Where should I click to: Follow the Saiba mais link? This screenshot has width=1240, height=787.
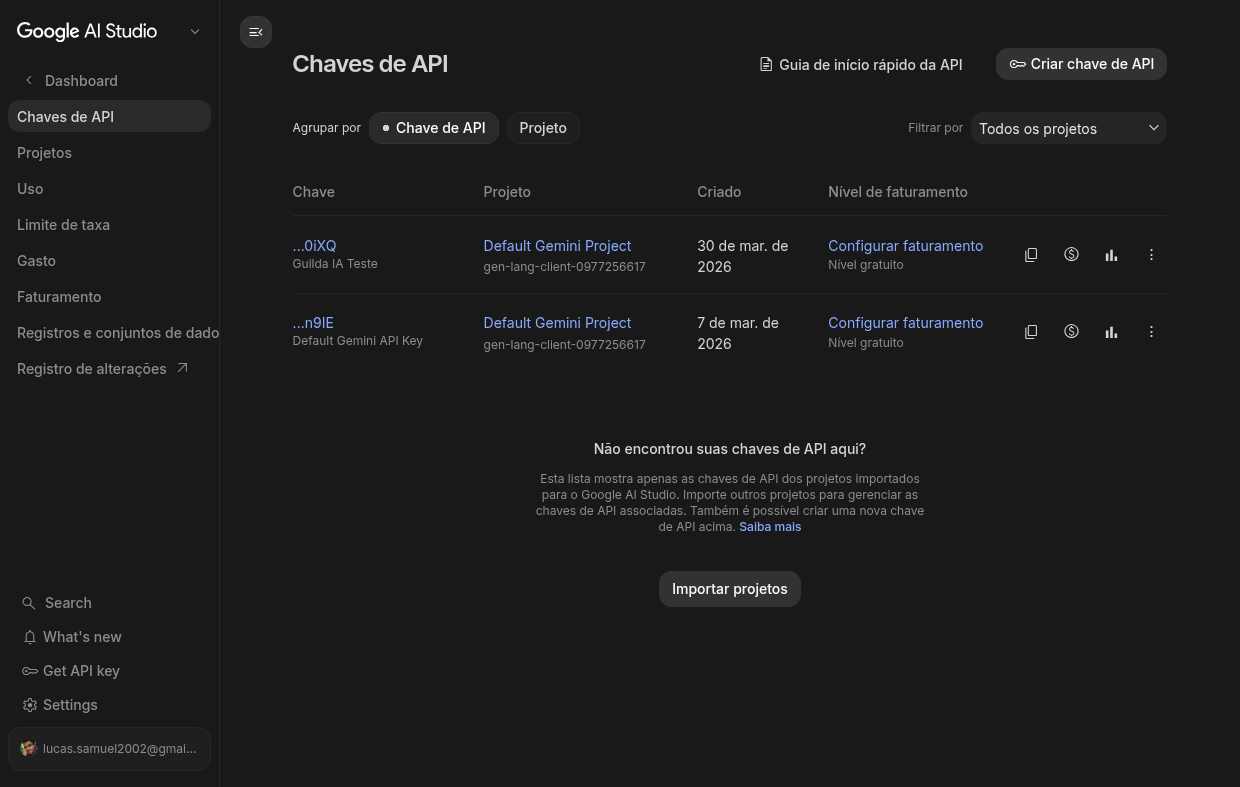point(770,526)
